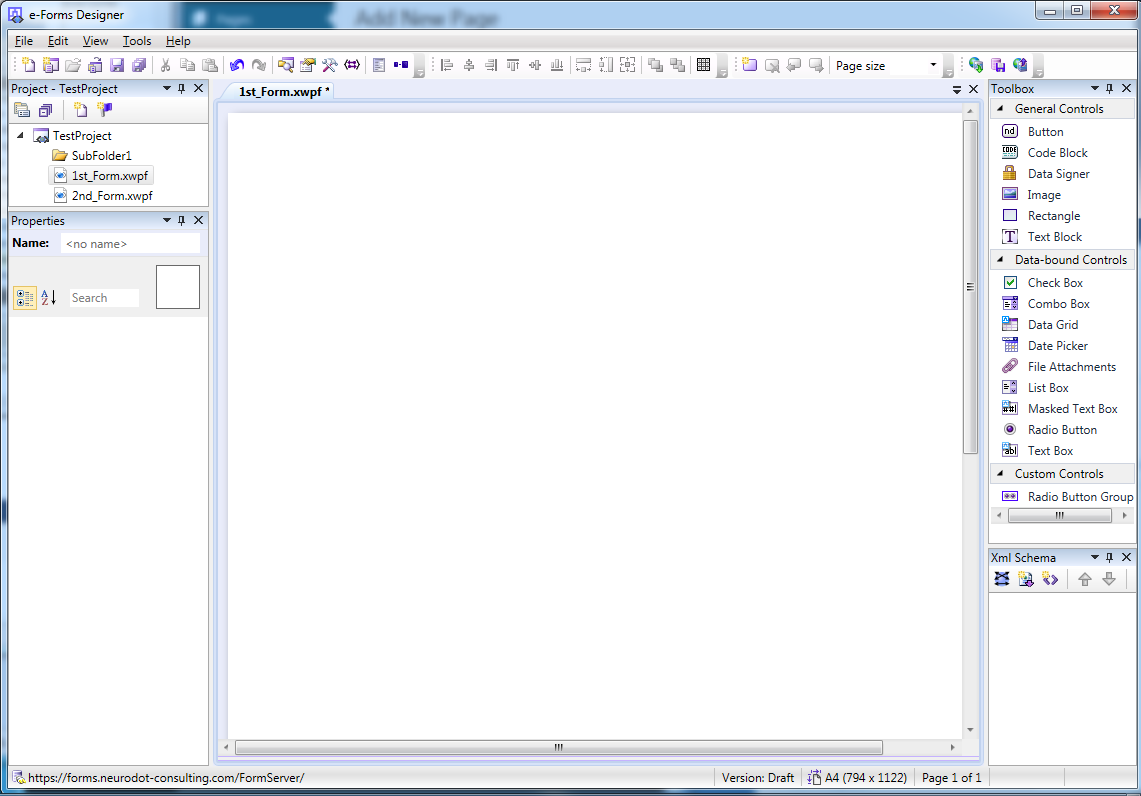Open the Page size dropdown
Viewport: 1141px width, 796px height.
(934, 65)
